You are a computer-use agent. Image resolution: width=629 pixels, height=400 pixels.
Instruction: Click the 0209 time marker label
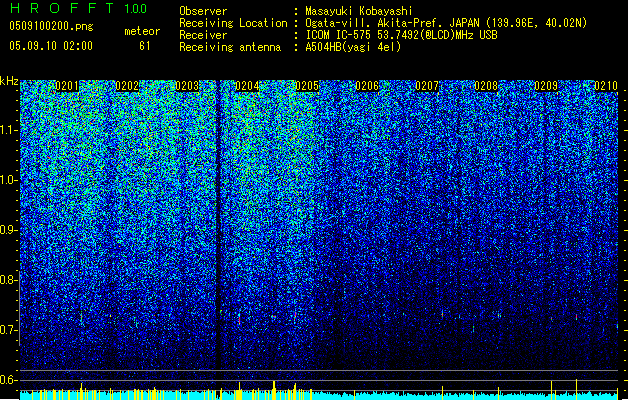[x=546, y=86]
